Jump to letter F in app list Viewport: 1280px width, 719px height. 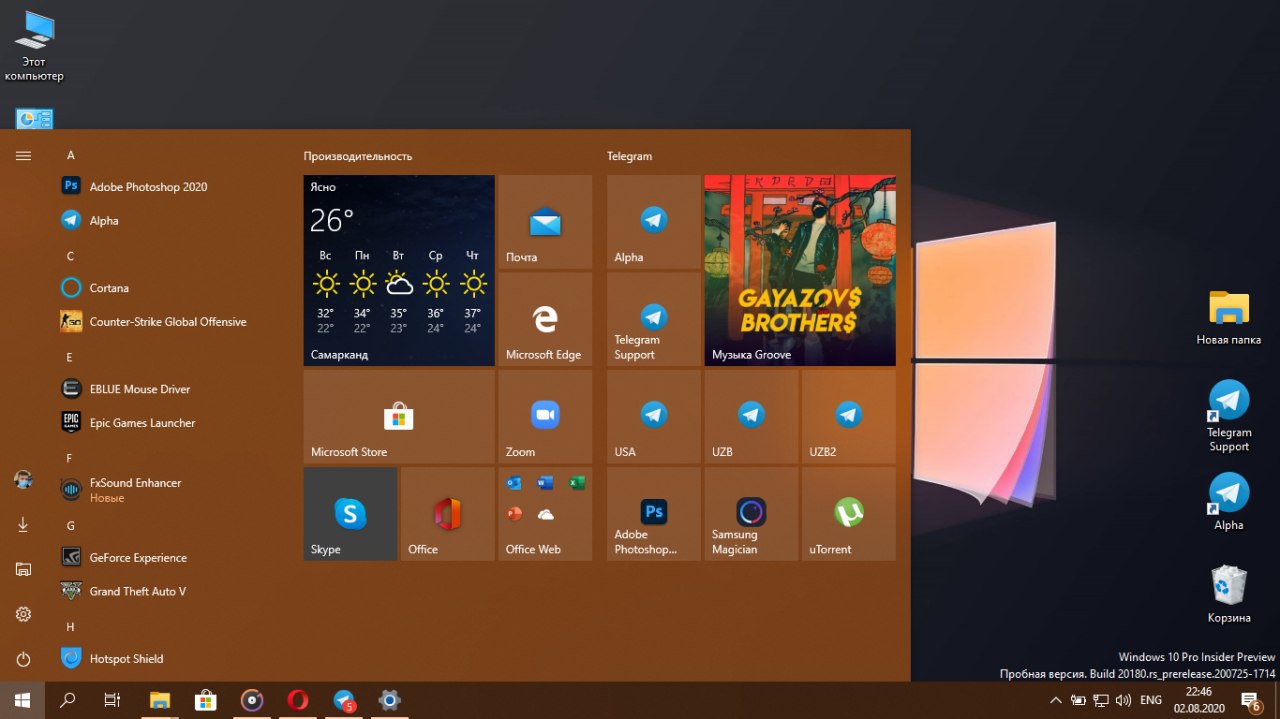click(x=70, y=458)
